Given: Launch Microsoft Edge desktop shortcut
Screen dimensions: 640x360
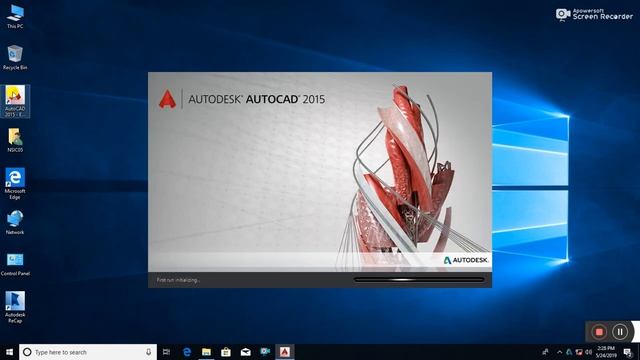Looking at the screenshot, I should (15, 184).
